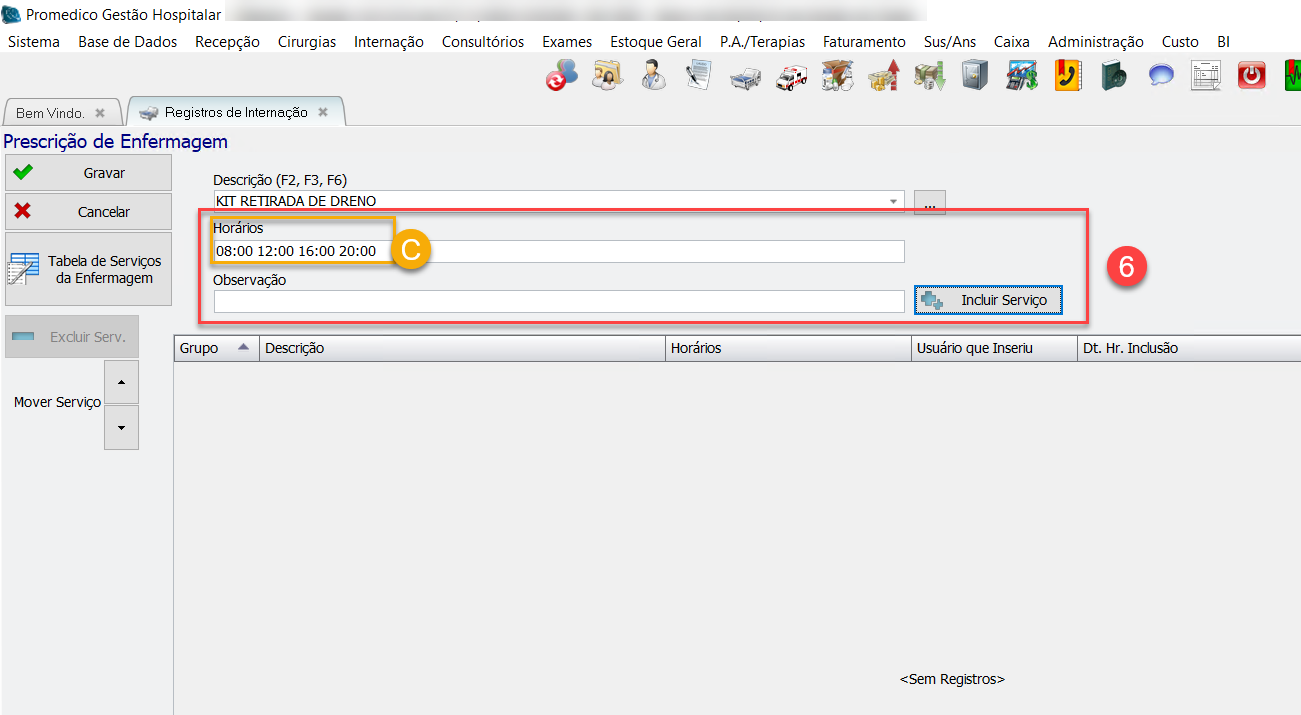This screenshot has width=1301, height=715.
Task: Move service down with arrow button
Action: 121,428
